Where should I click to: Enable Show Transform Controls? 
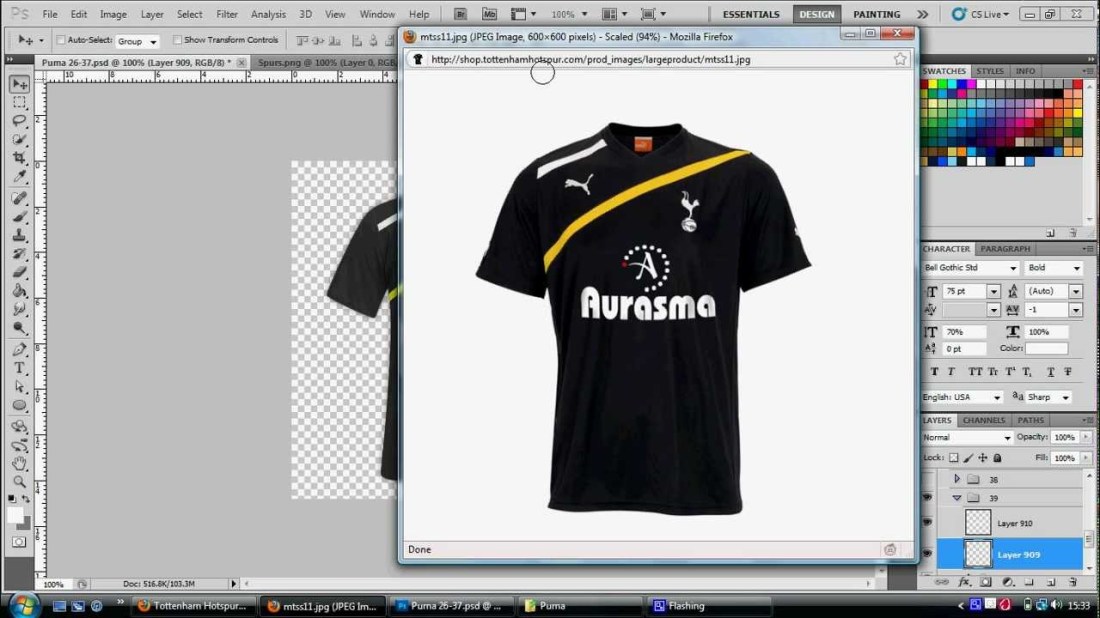179,40
